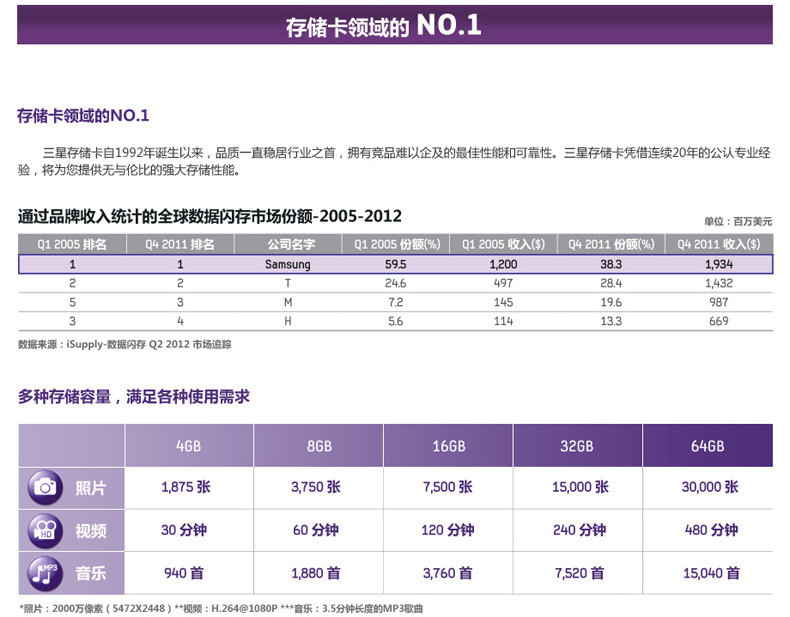The height and width of the screenshot is (617, 790).
Task: Click the purple subheading 存储卡领域的NO.1
Action: click(x=83, y=116)
